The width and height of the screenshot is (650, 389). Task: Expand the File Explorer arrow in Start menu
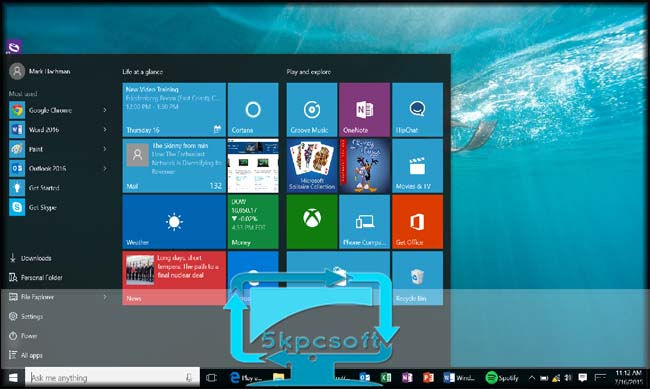(x=105, y=297)
